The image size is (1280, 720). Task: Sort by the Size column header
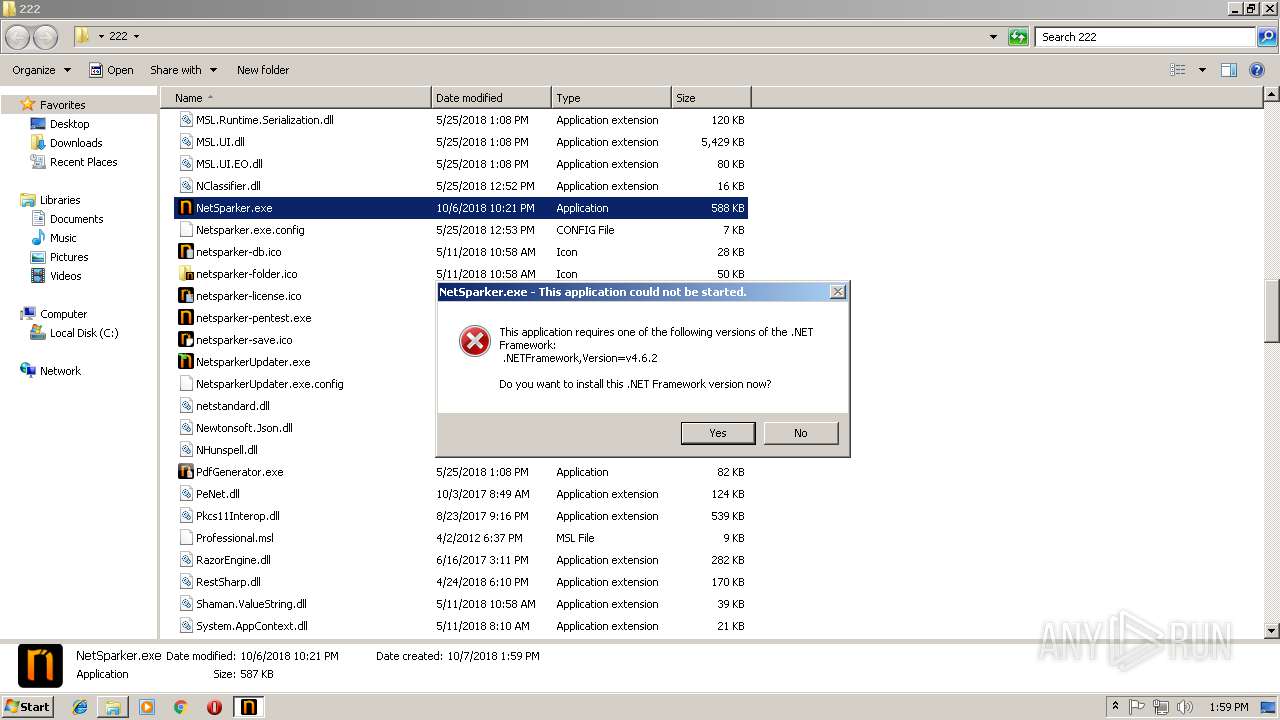click(711, 98)
